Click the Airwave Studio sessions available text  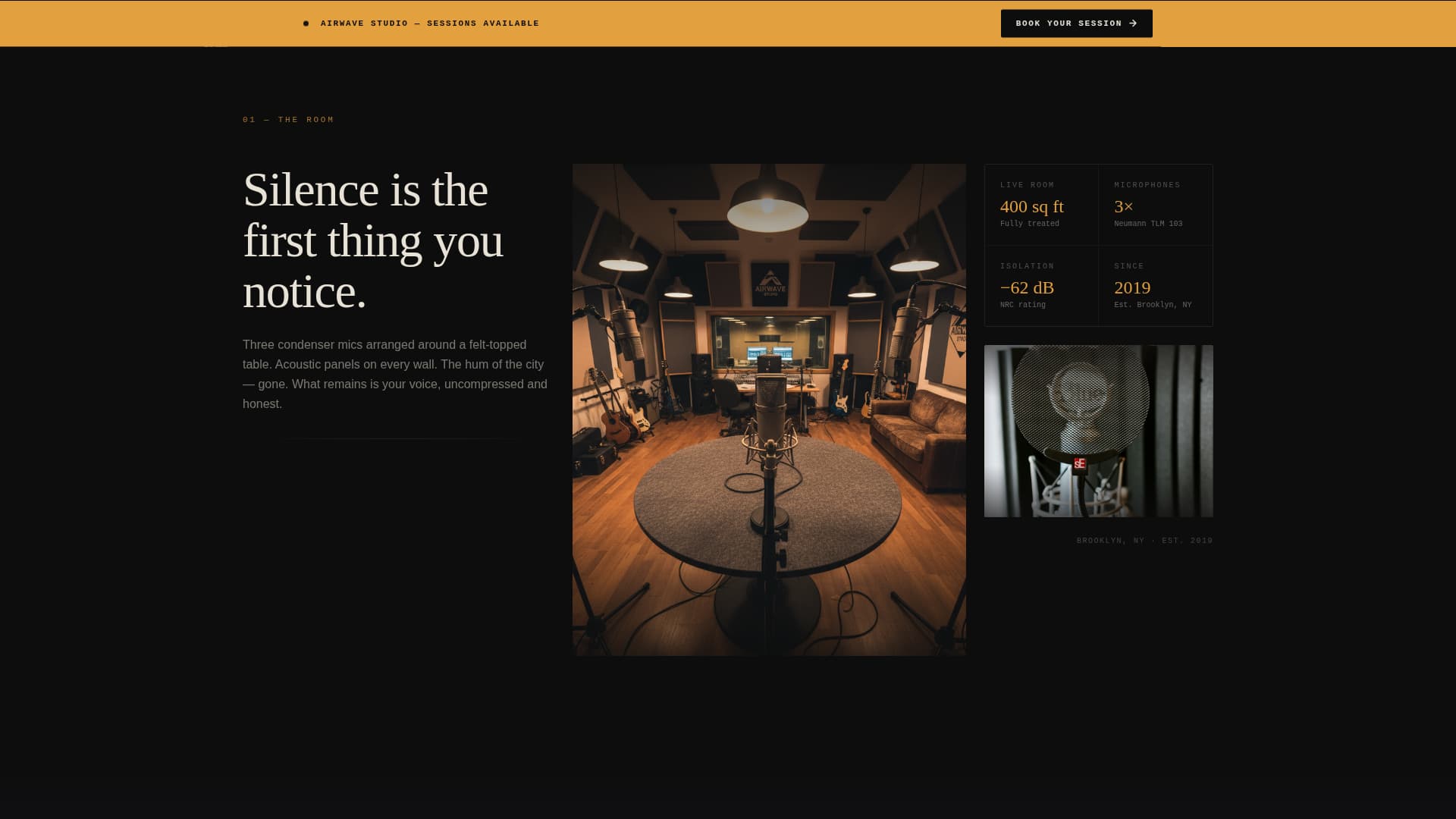click(x=429, y=23)
